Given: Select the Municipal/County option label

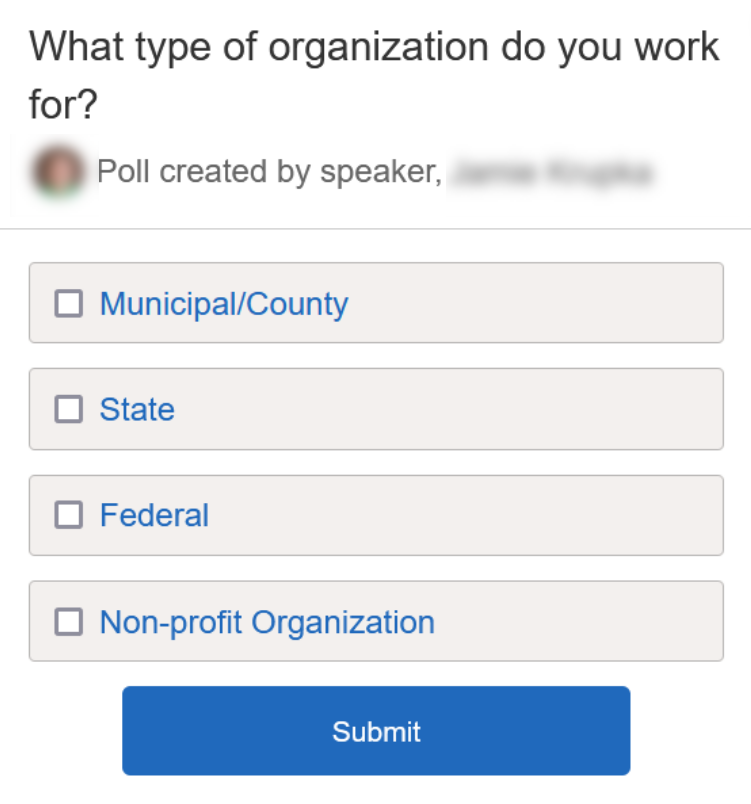Looking at the screenshot, I should pos(222,303).
